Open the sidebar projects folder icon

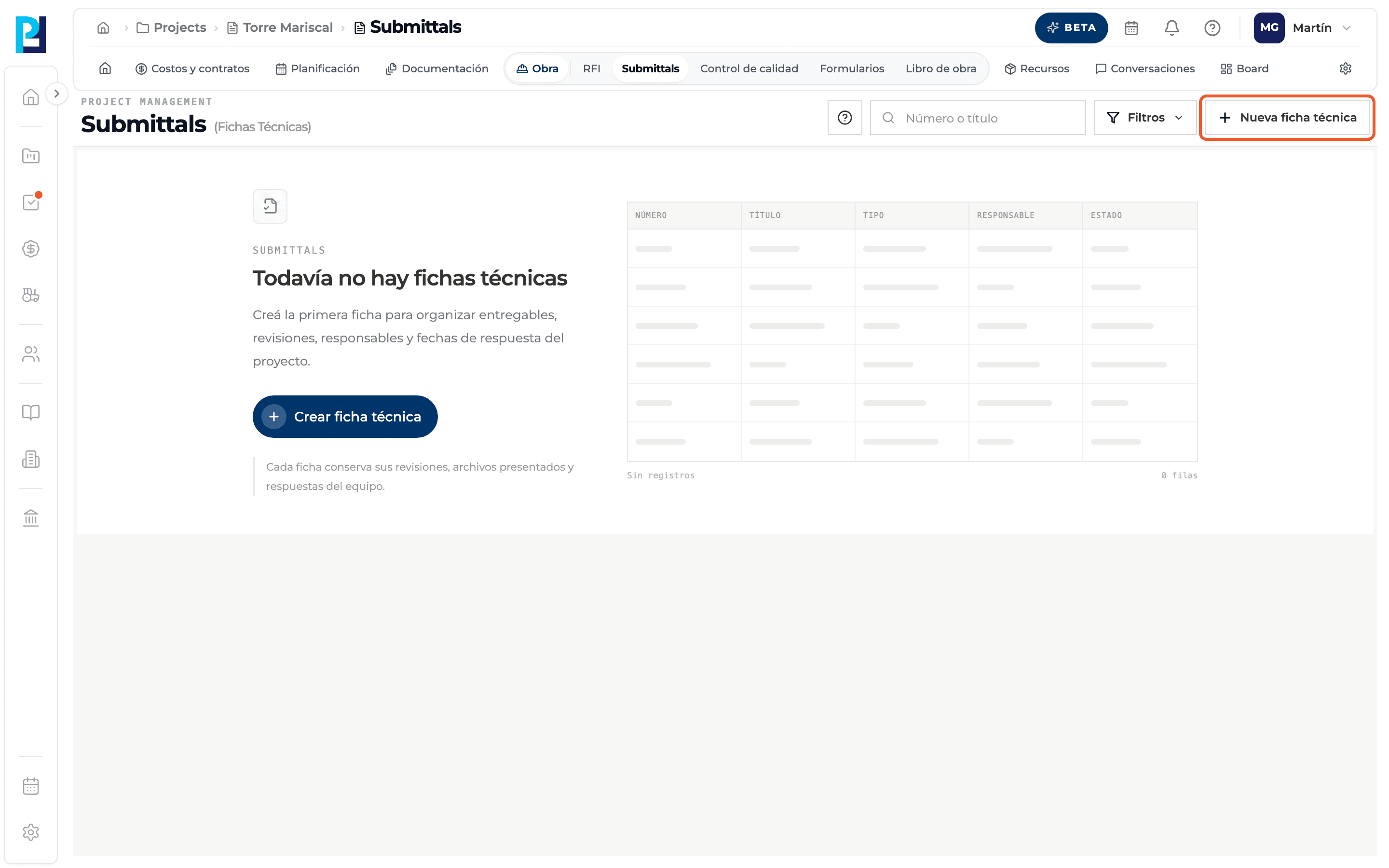coord(31,156)
